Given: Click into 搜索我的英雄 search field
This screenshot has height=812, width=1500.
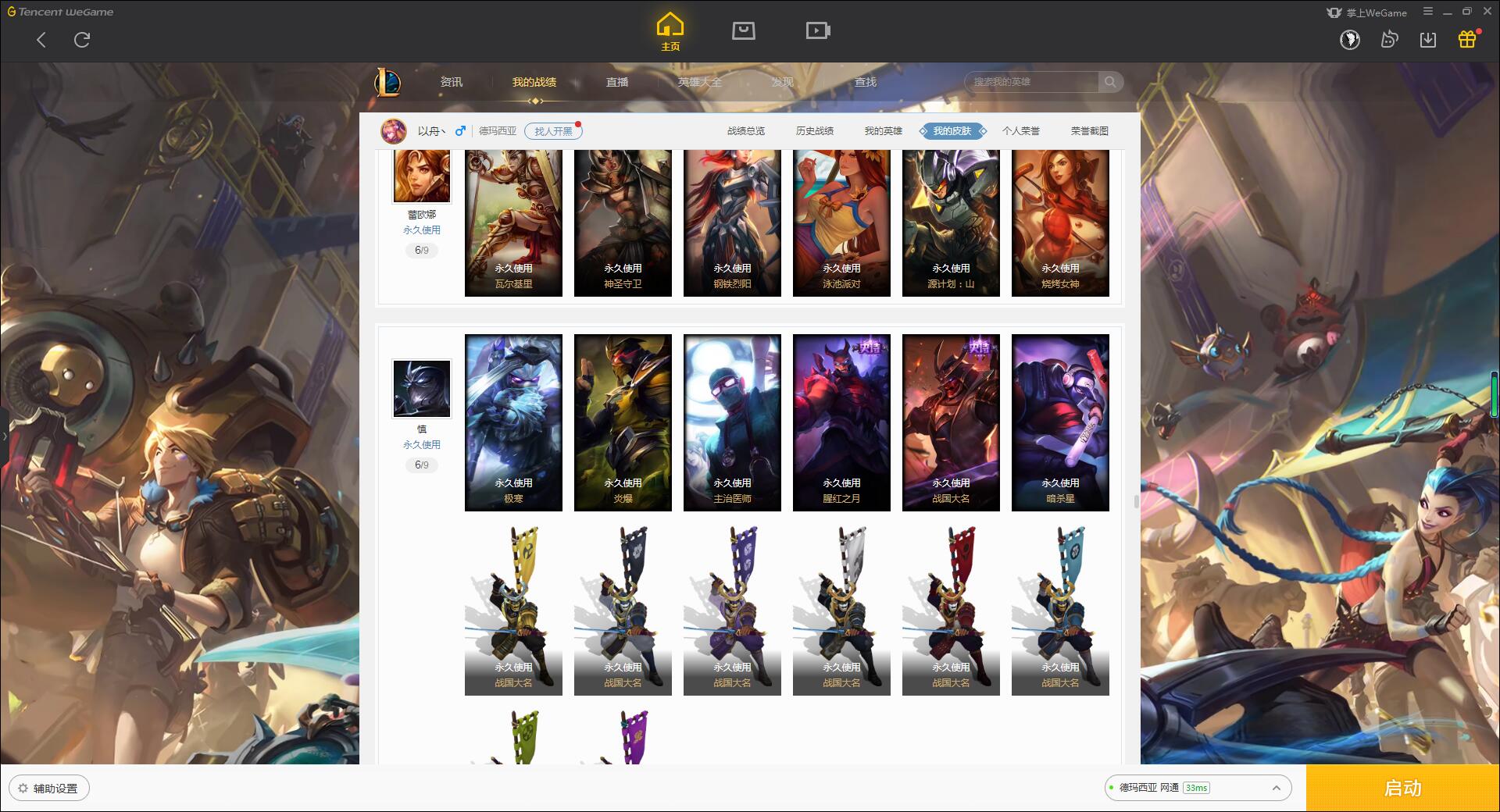Looking at the screenshot, I should (x=1032, y=81).
